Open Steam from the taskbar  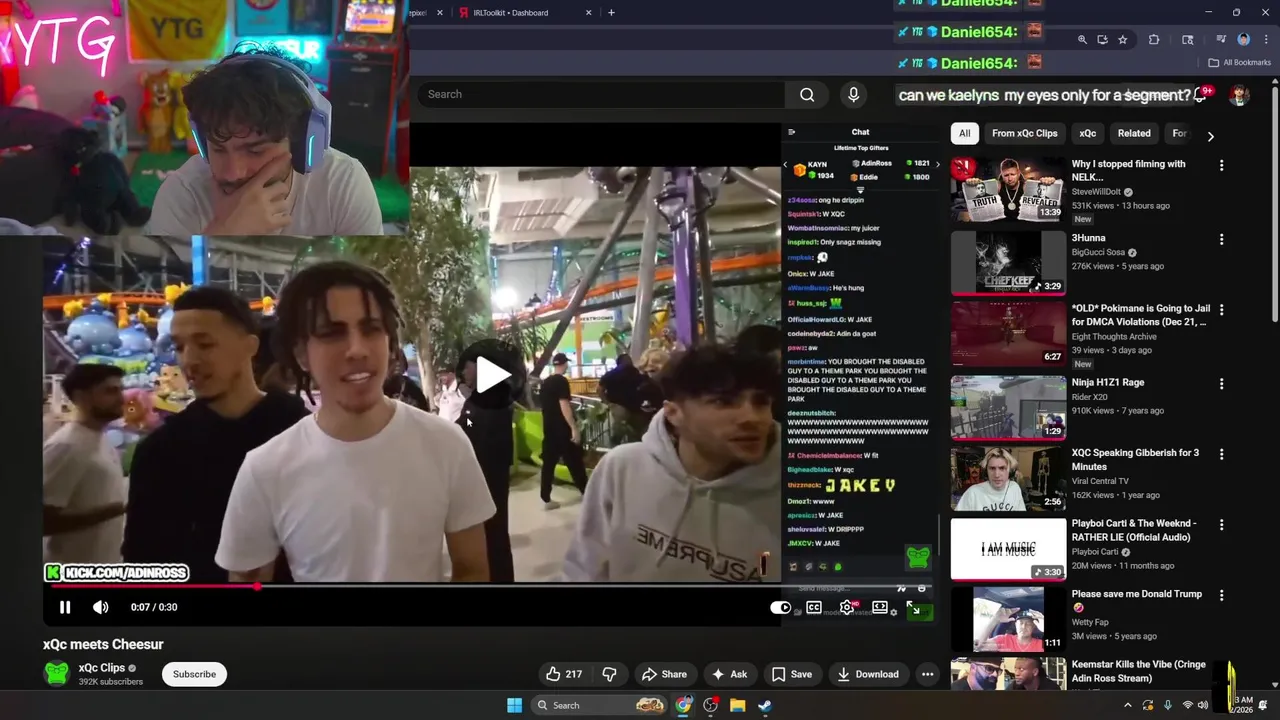[764, 705]
